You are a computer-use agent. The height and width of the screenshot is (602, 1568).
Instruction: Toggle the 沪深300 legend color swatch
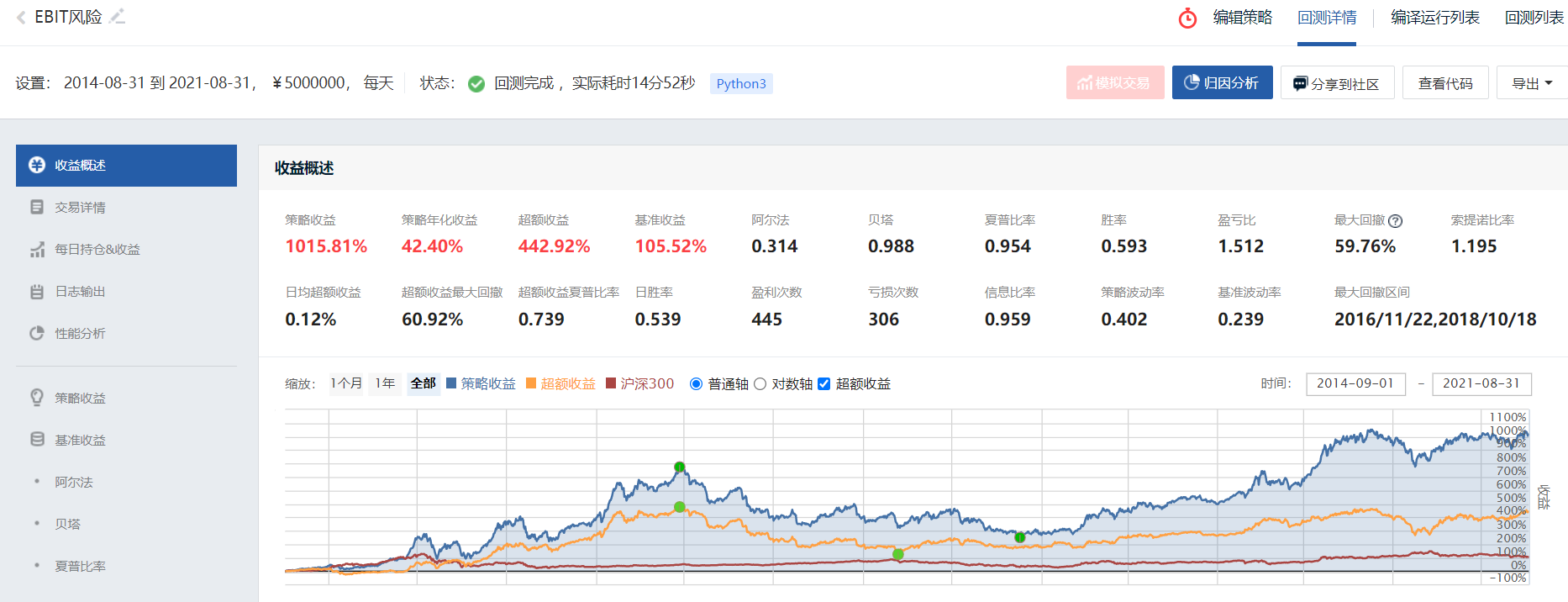[x=611, y=383]
